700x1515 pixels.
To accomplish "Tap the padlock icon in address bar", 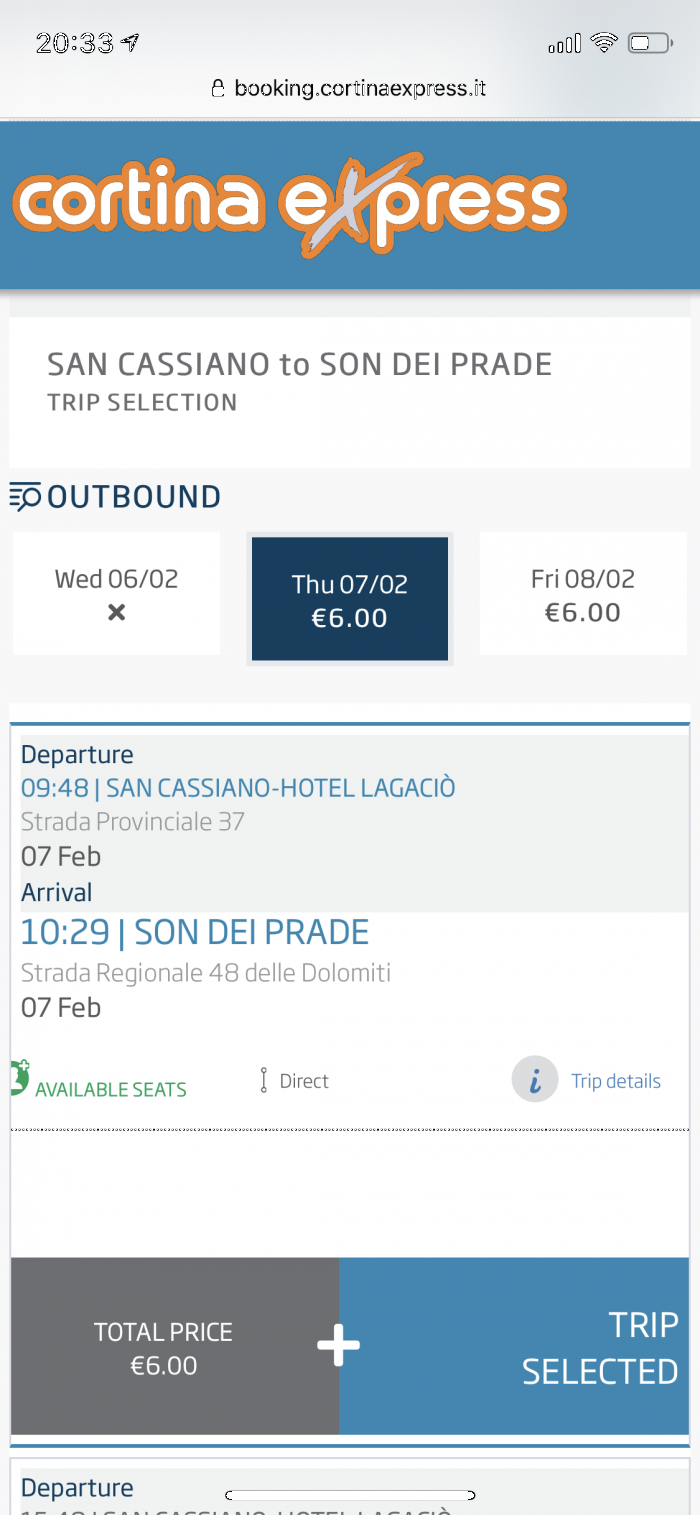I will [x=218, y=88].
